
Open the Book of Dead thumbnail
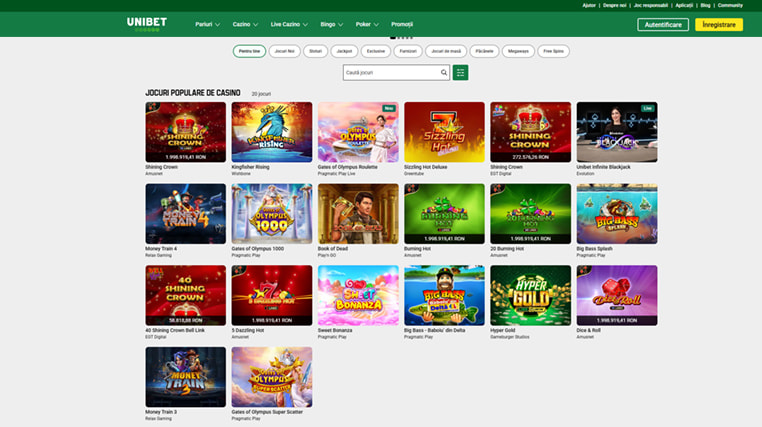tap(358, 214)
